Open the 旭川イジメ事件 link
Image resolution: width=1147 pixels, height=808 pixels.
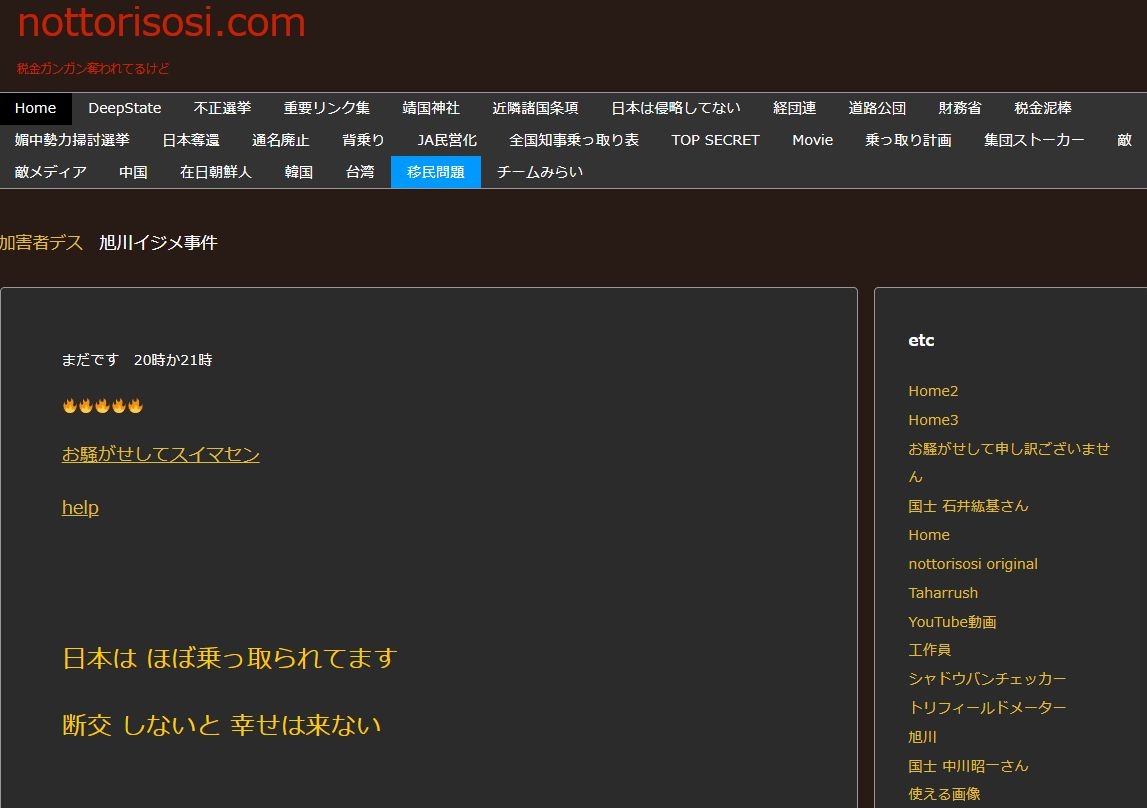(158, 243)
